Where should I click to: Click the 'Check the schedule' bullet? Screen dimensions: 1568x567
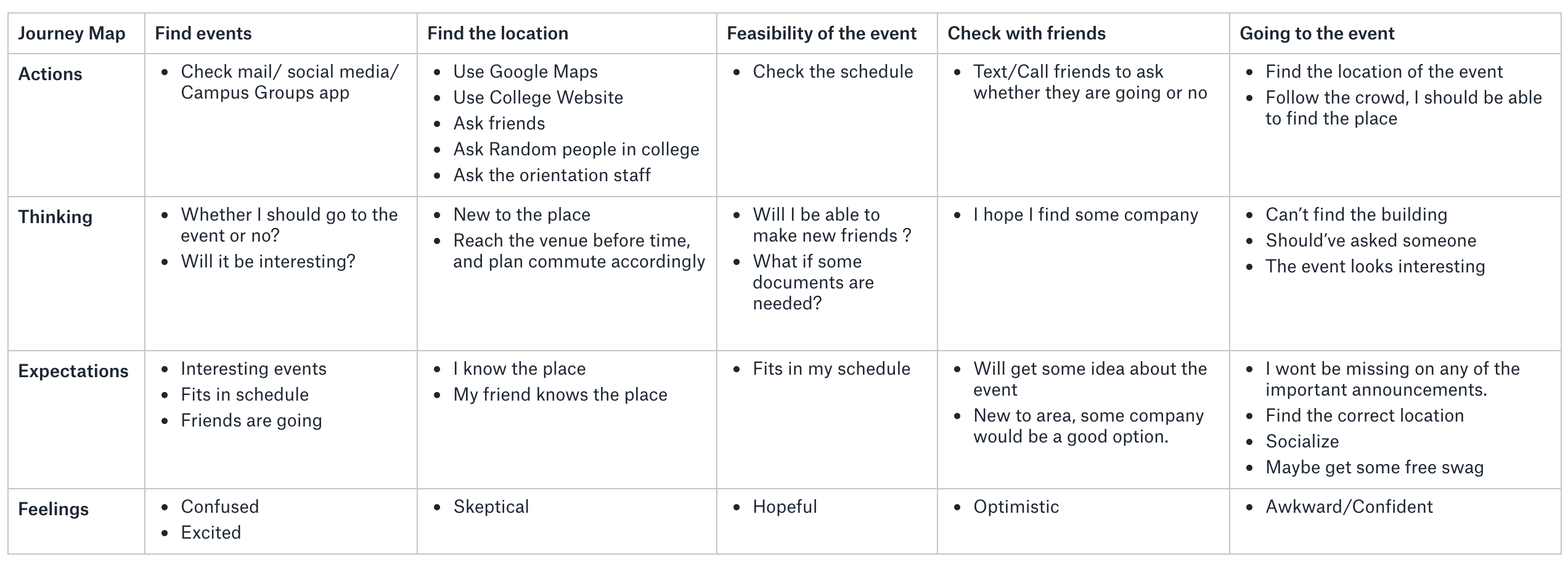click(x=833, y=71)
